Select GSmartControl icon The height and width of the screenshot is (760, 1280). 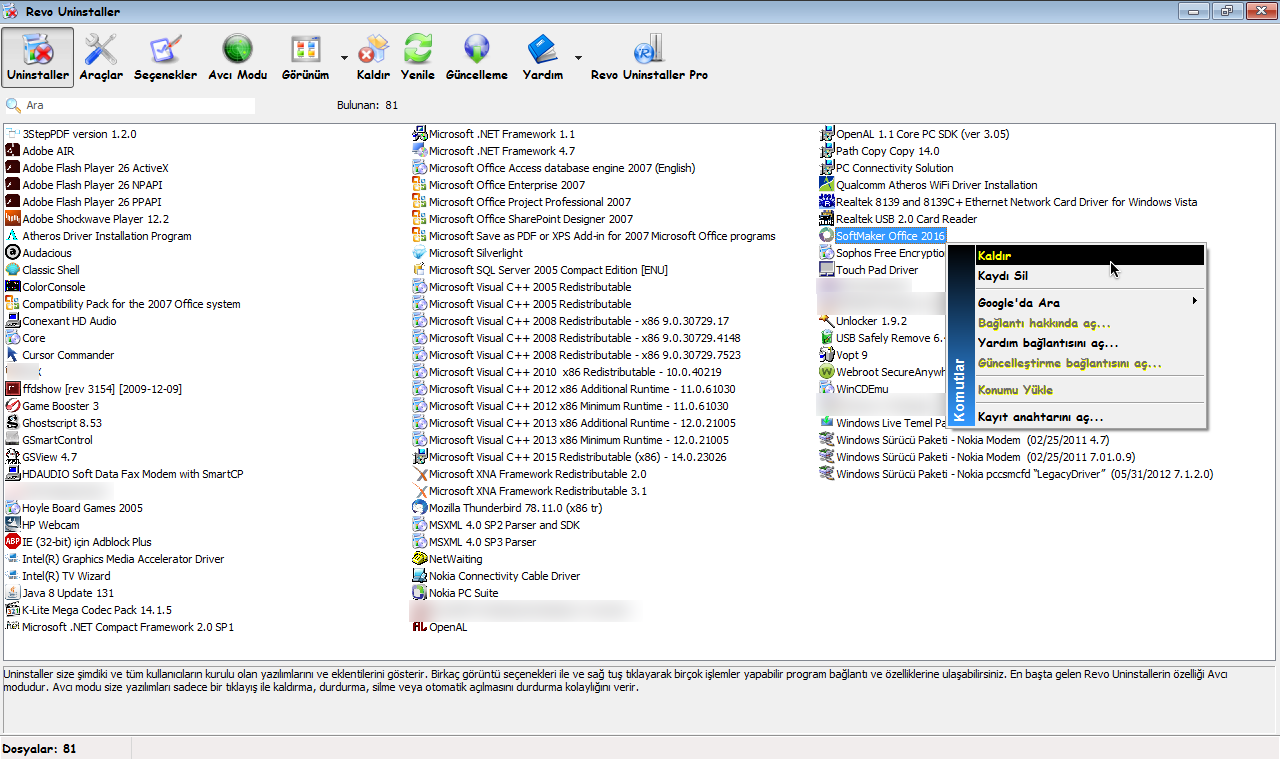click(x=13, y=440)
